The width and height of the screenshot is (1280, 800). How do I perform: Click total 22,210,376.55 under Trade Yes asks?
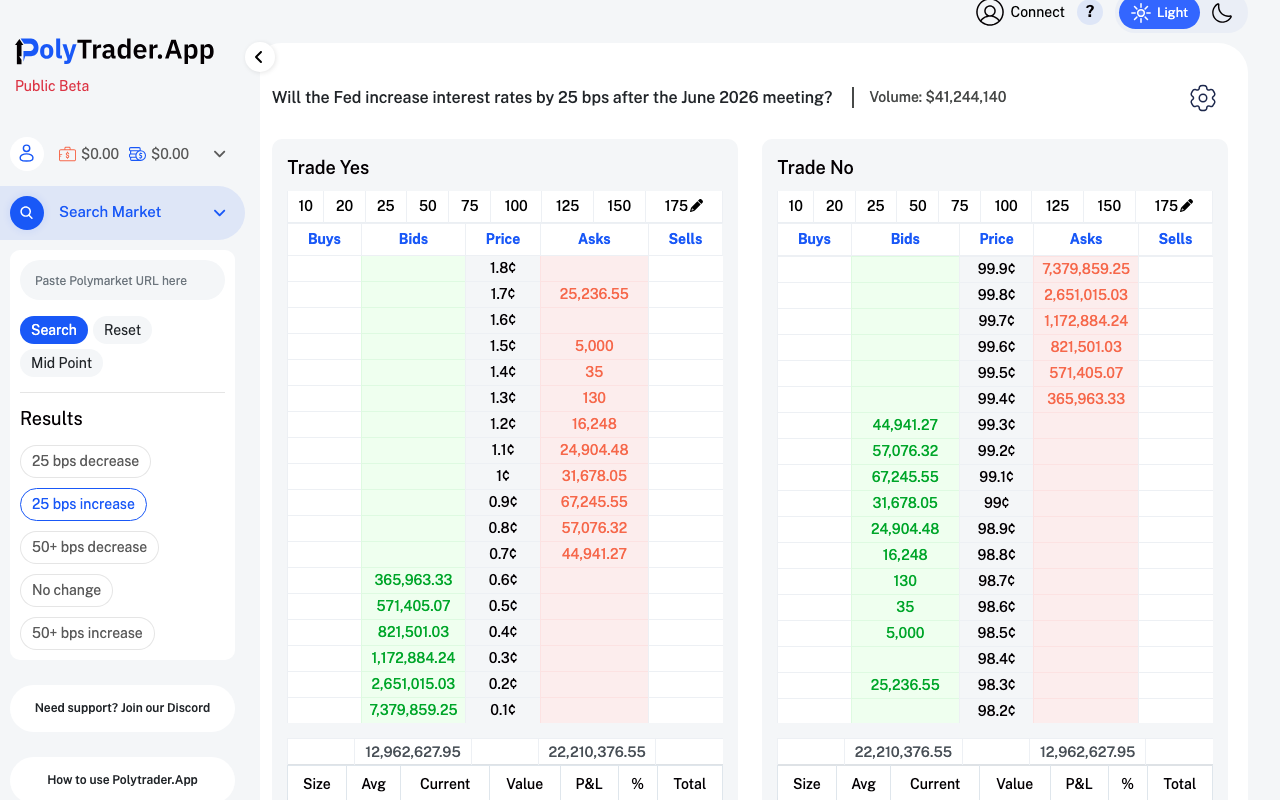(596, 752)
